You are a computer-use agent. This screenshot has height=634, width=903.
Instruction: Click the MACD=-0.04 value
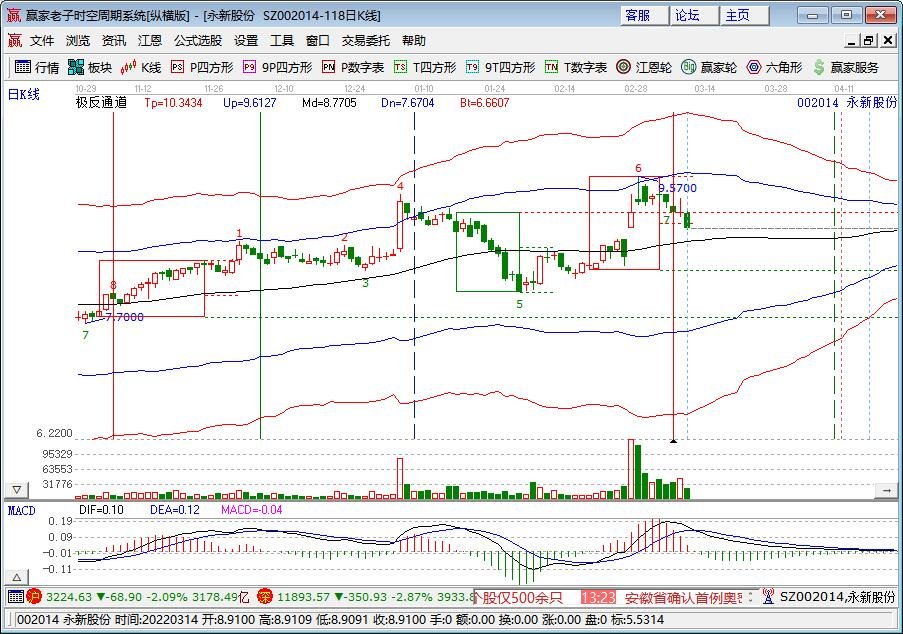click(x=252, y=510)
